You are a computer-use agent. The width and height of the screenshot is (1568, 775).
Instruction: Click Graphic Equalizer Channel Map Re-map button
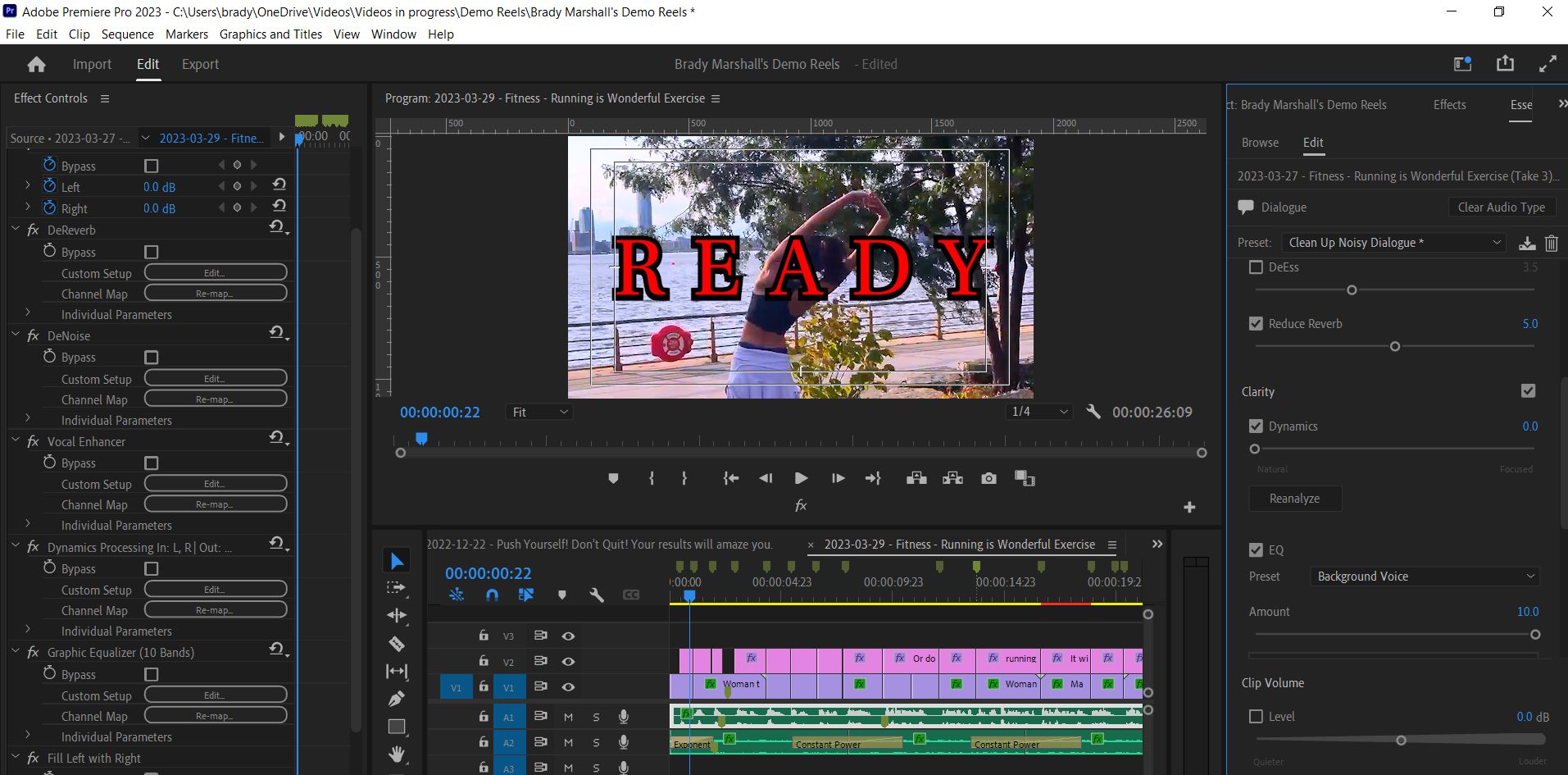(x=216, y=716)
